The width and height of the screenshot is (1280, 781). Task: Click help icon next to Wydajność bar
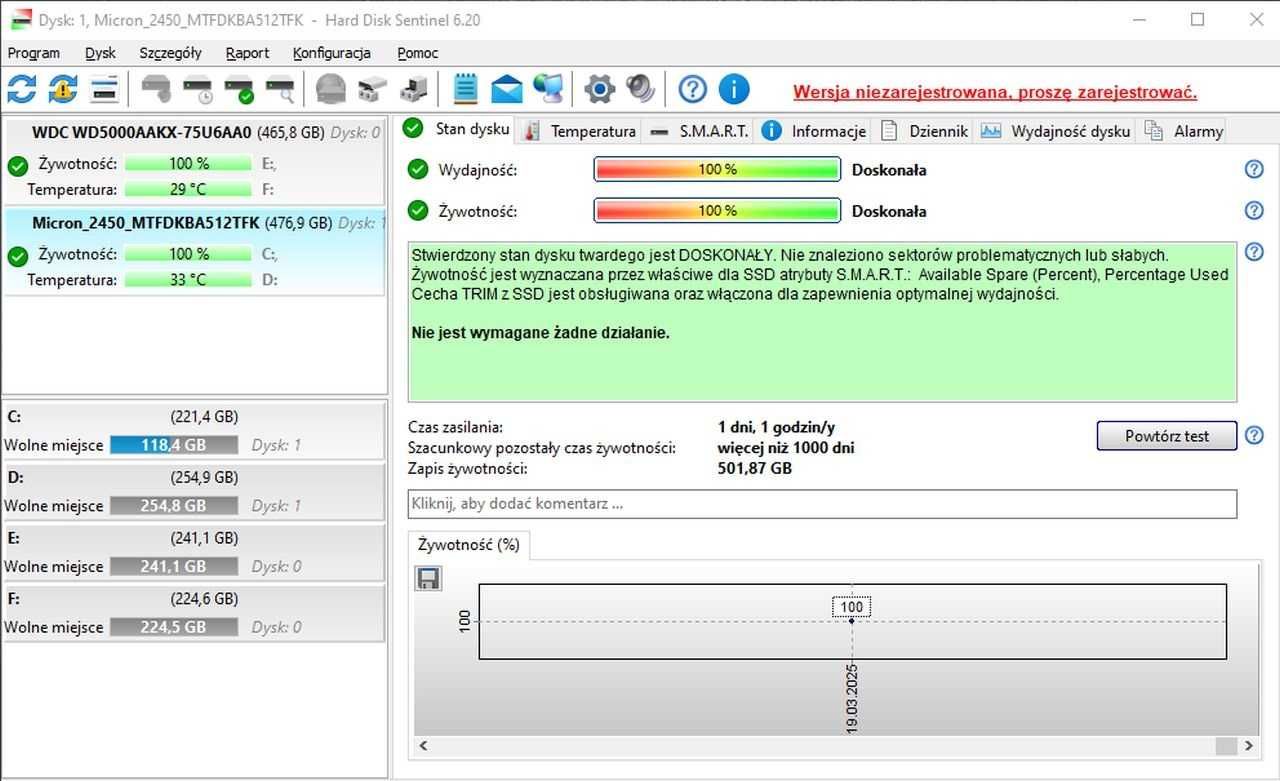click(1254, 169)
